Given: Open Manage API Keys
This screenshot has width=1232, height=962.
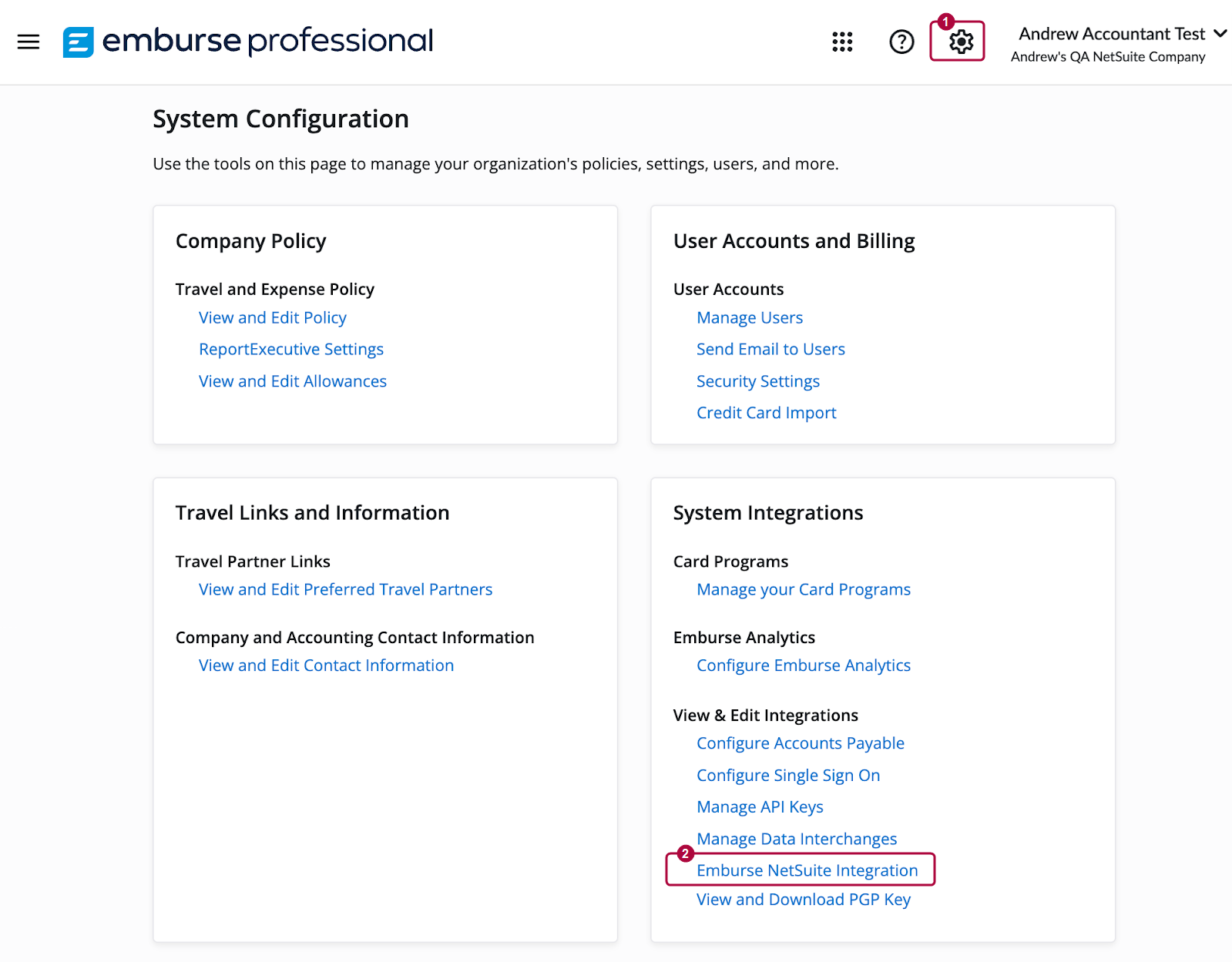Looking at the screenshot, I should (760, 807).
